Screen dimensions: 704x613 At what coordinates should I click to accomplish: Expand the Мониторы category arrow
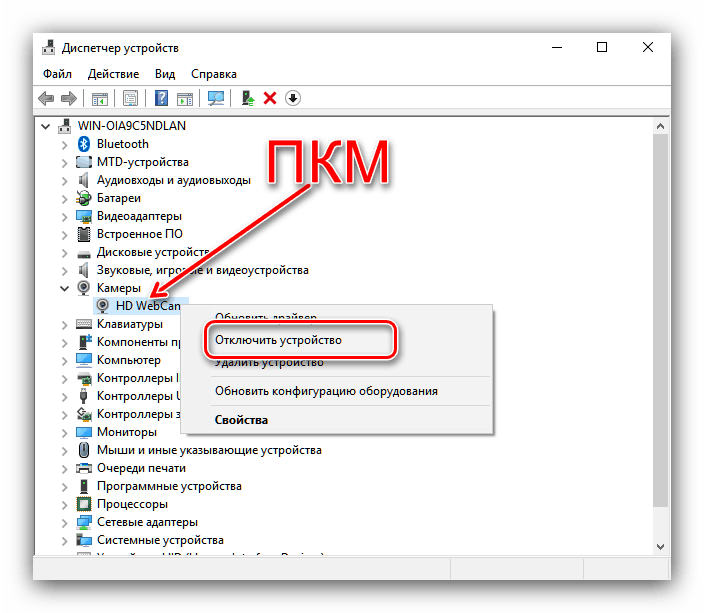(65, 433)
